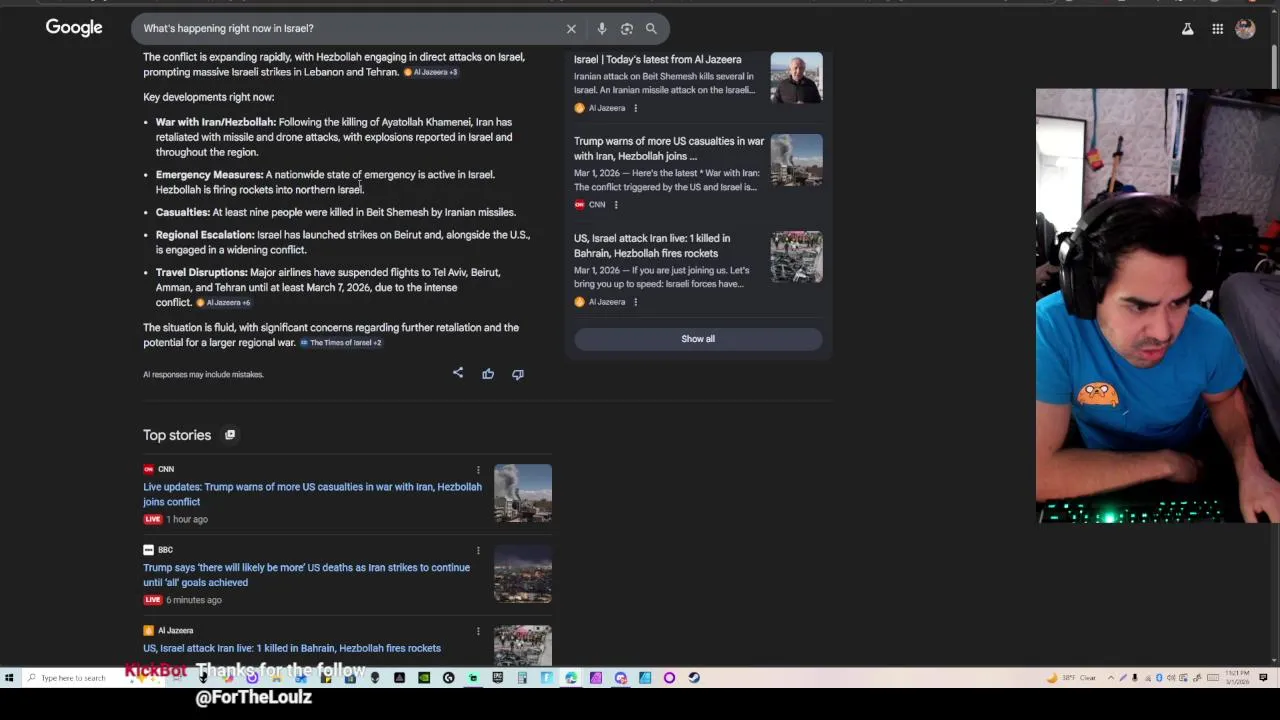Open Epic Games Launcher from the taskbar

pos(497,678)
